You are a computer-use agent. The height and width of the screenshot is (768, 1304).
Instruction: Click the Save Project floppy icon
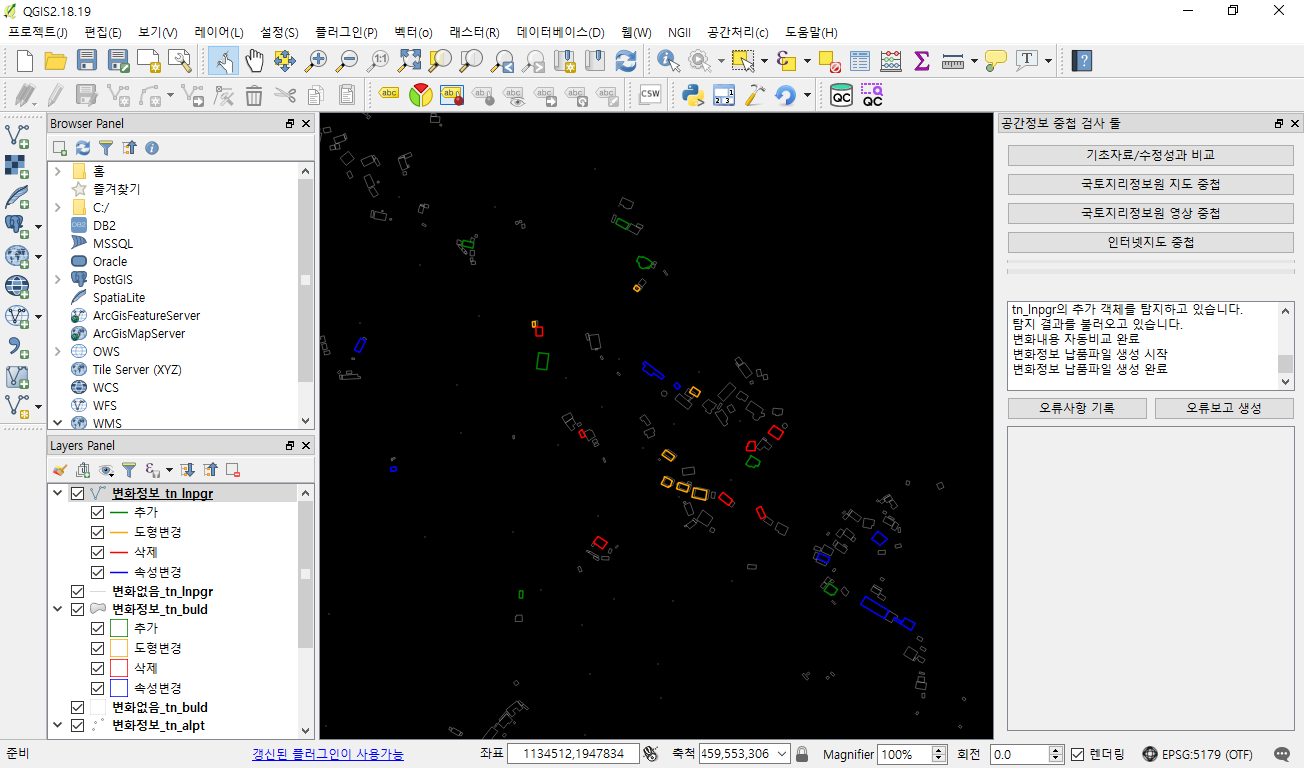(87, 61)
